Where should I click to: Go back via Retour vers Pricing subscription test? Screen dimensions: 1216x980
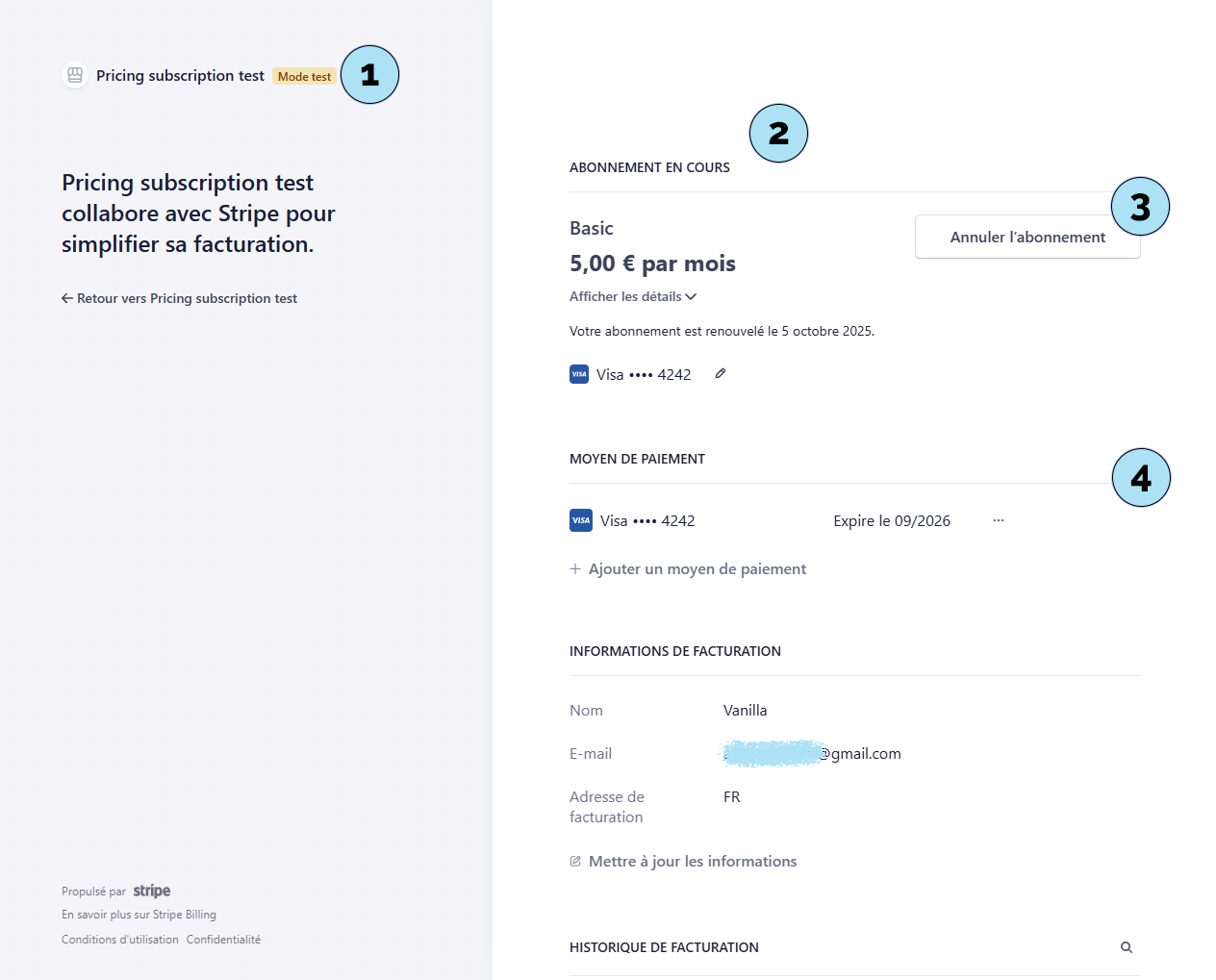[187, 298]
